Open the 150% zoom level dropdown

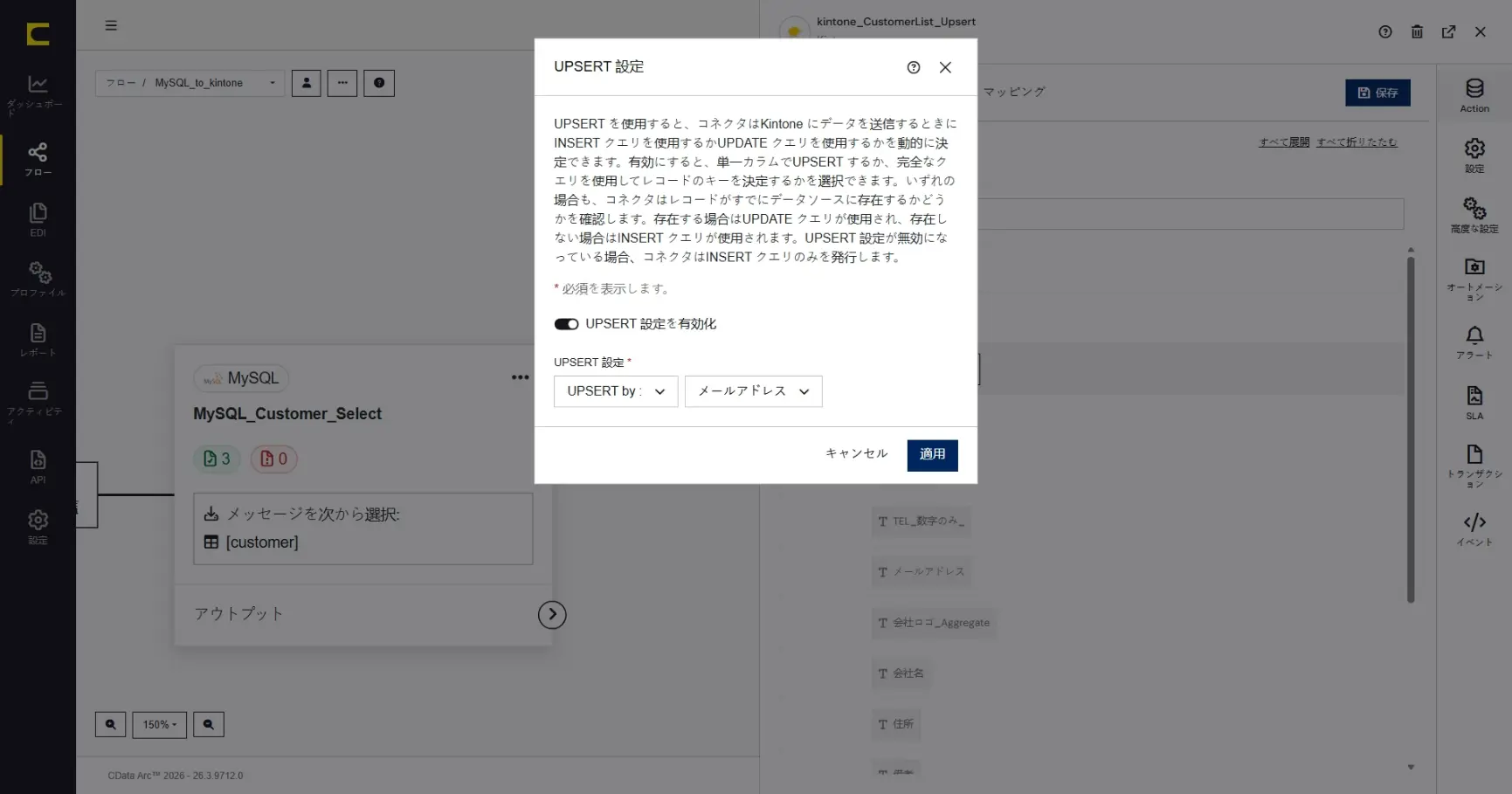click(160, 725)
